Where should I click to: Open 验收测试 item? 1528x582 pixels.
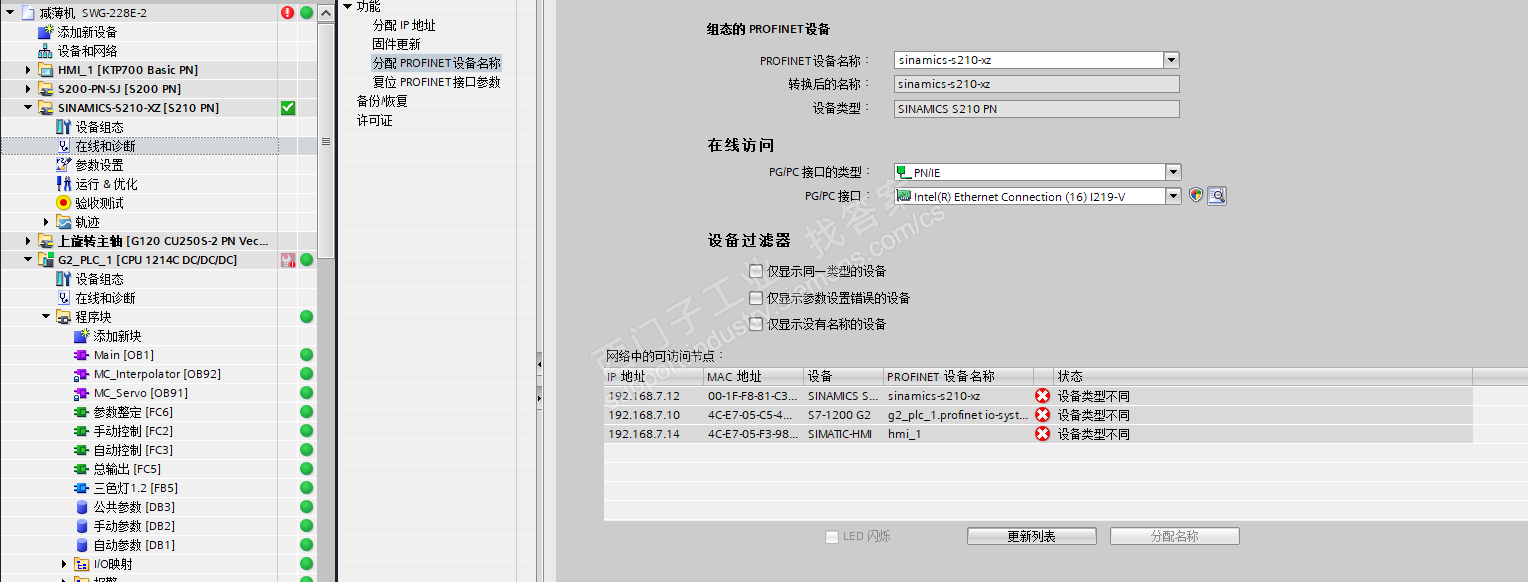tap(99, 203)
